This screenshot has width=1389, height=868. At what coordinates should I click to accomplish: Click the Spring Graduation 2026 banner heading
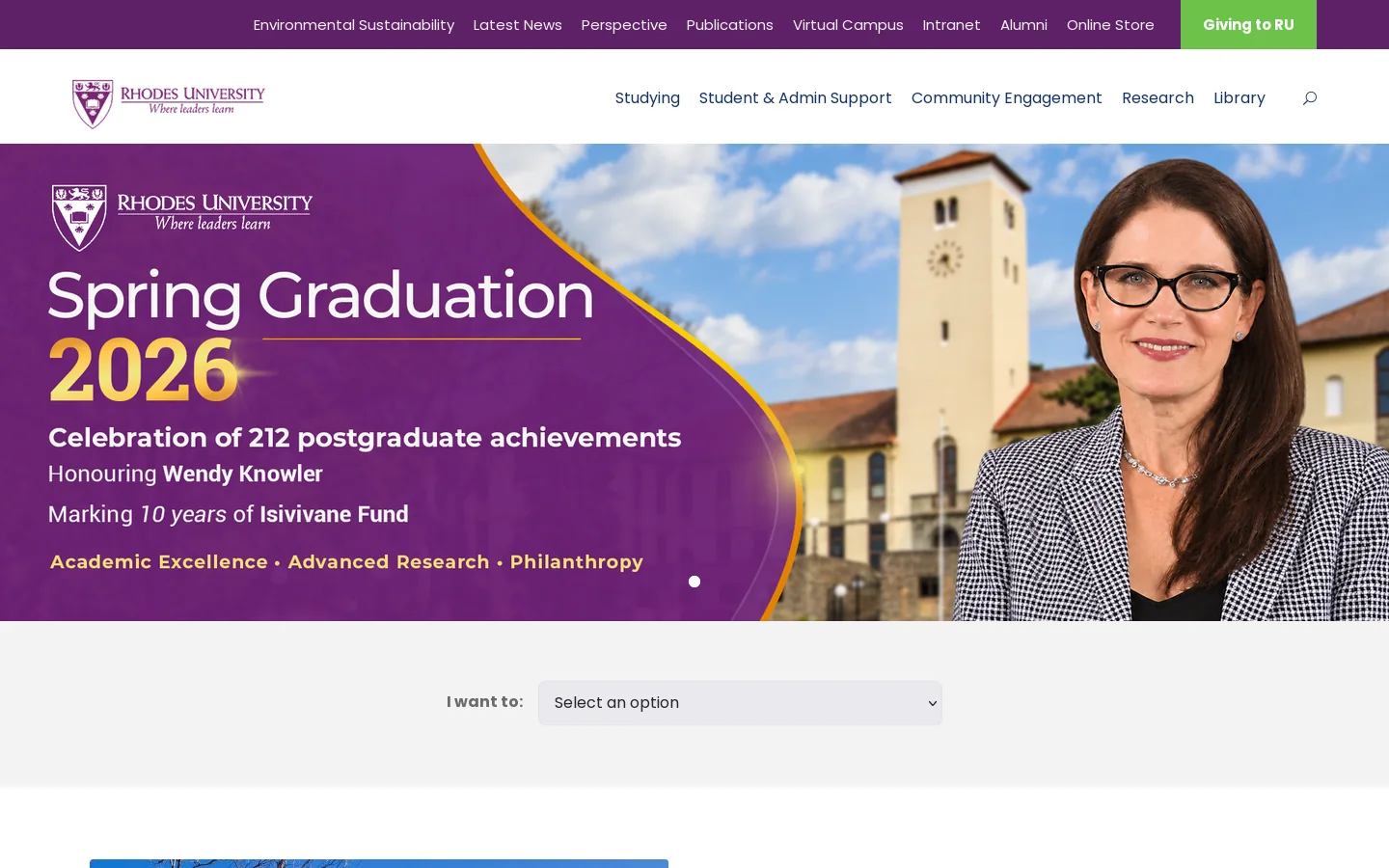pos(320,335)
